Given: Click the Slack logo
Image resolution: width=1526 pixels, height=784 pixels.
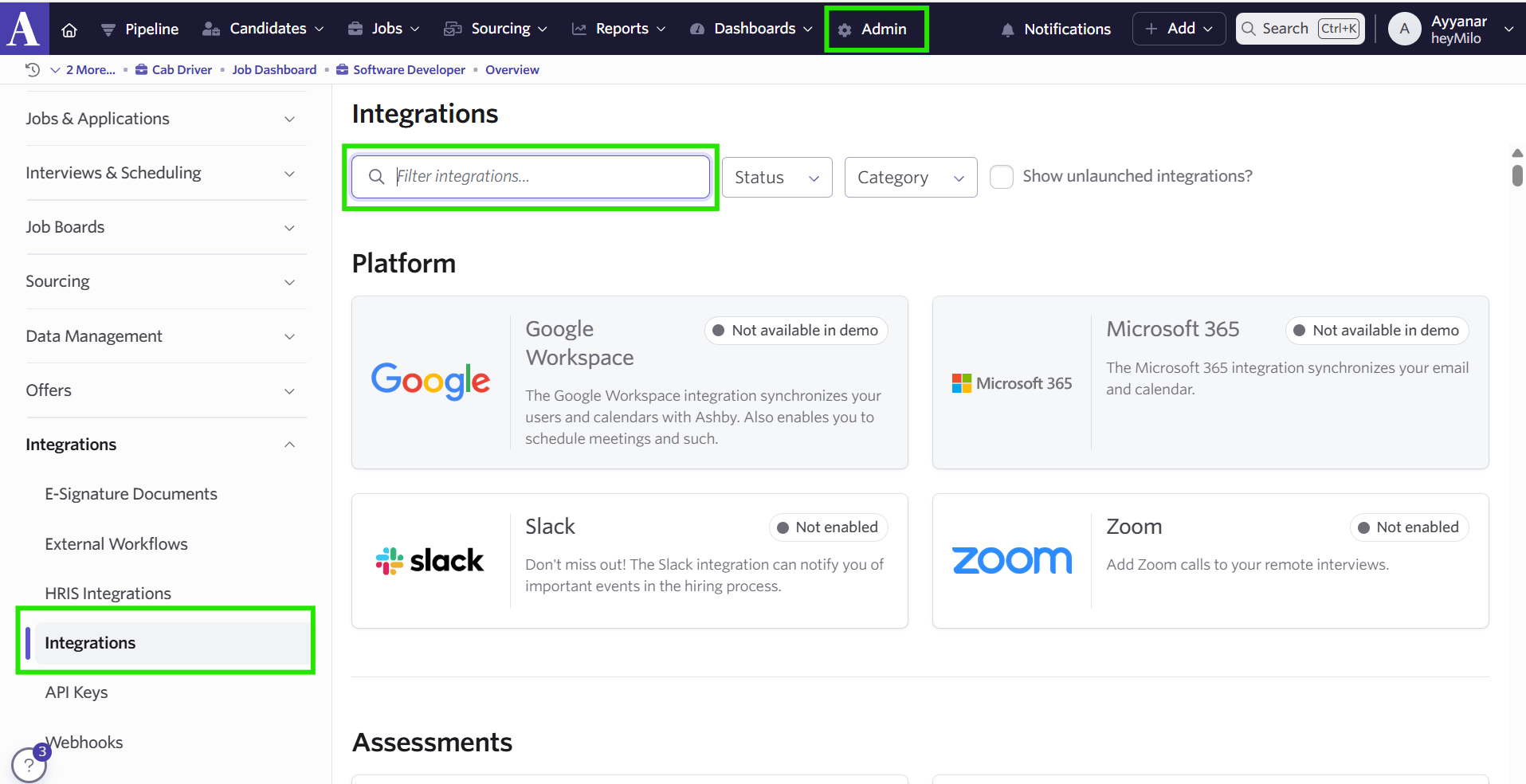Looking at the screenshot, I should (x=430, y=561).
